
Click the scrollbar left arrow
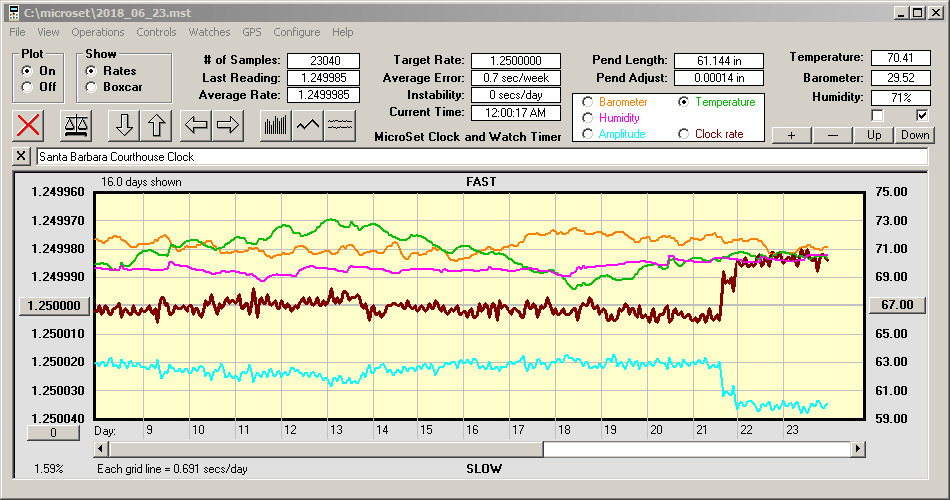pos(102,449)
